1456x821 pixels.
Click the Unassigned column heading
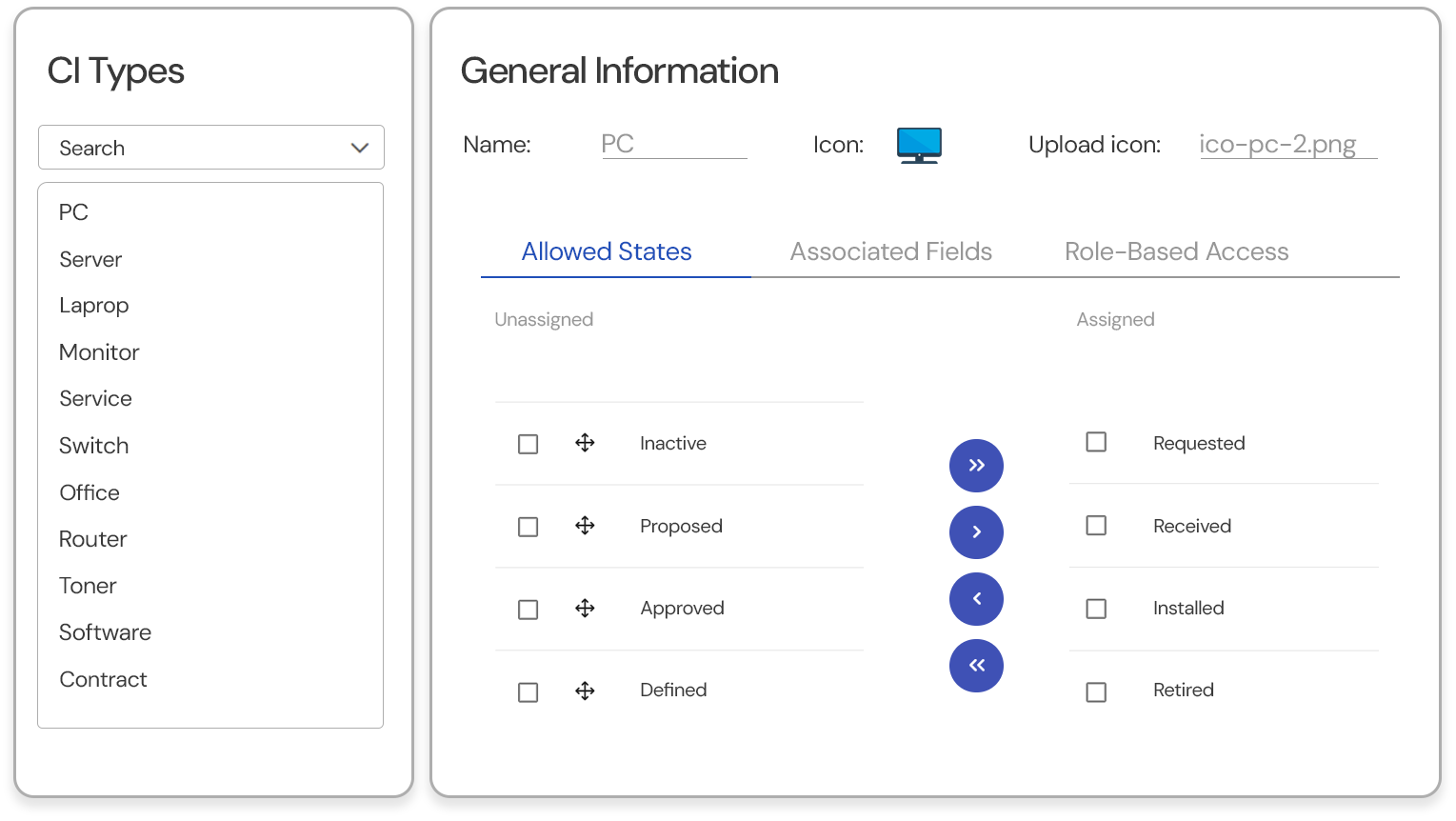point(544,319)
